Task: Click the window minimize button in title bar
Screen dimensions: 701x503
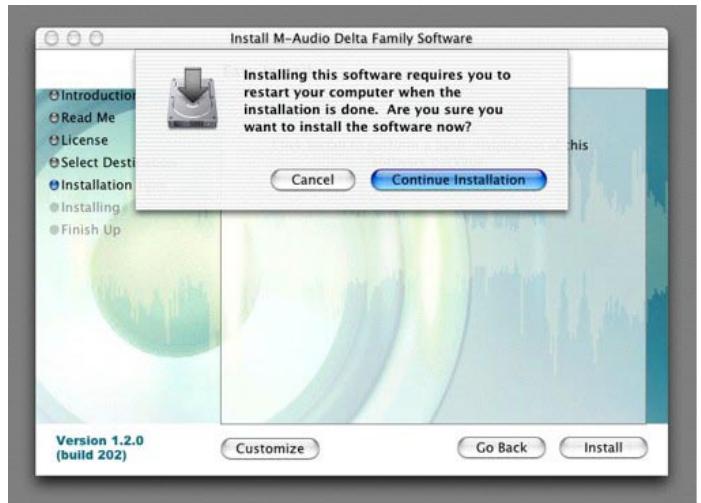Action: coord(74,38)
